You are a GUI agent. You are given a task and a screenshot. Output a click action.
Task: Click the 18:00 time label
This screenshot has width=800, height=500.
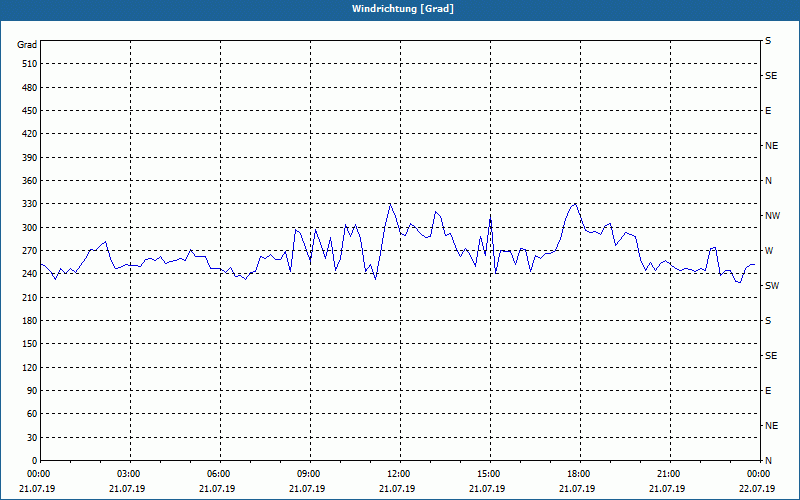[x=579, y=474]
